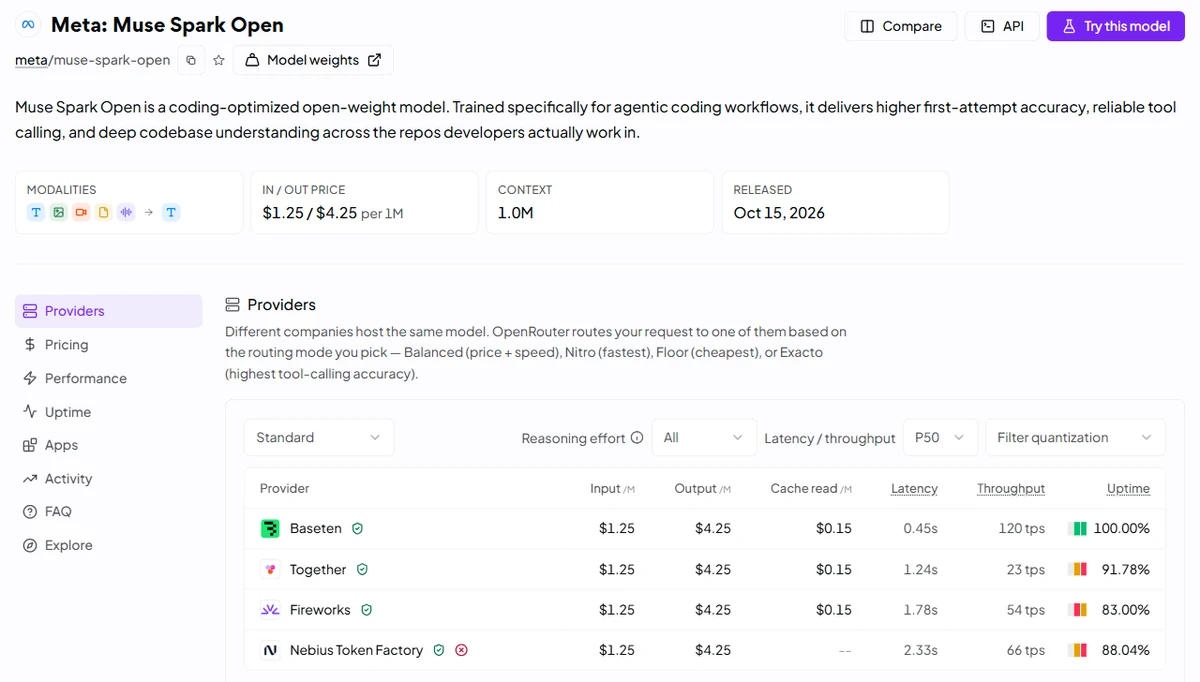
Task: Open the Reasoning effort All dropdown
Action: pos(704,437)
